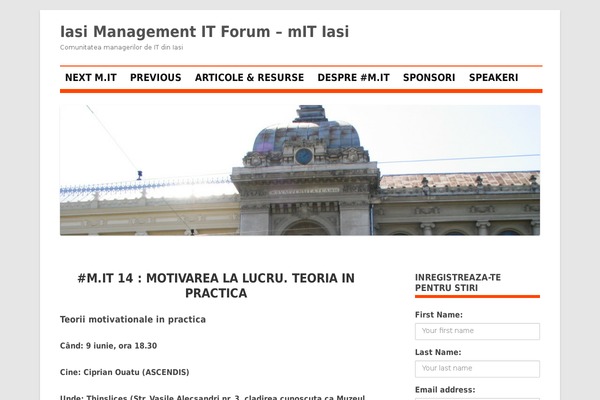The image size is (600, 400).
Task: Focus the First Name input field
Action: point(477,331)
